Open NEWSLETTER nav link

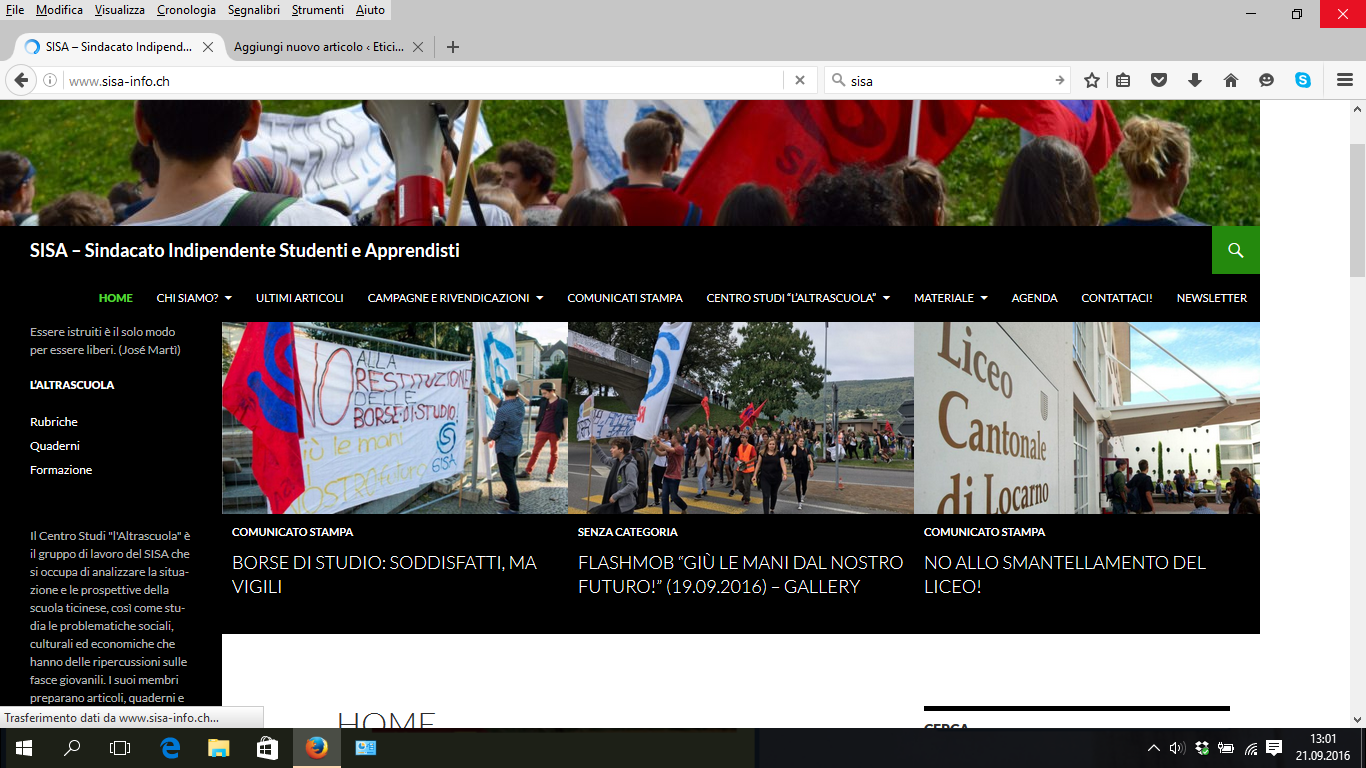point(1212,298)
